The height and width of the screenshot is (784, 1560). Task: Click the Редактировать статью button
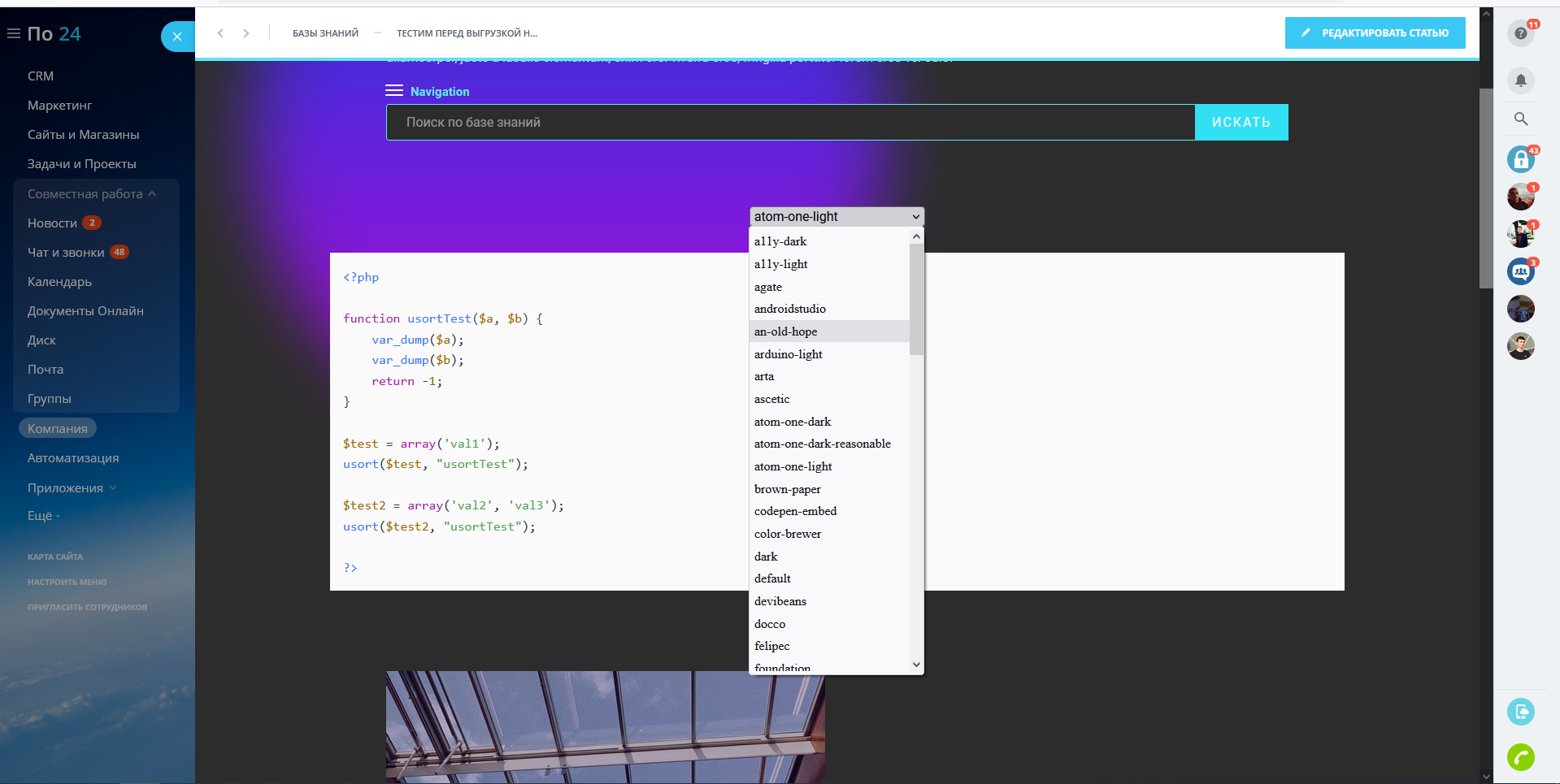click(1375, 33)
